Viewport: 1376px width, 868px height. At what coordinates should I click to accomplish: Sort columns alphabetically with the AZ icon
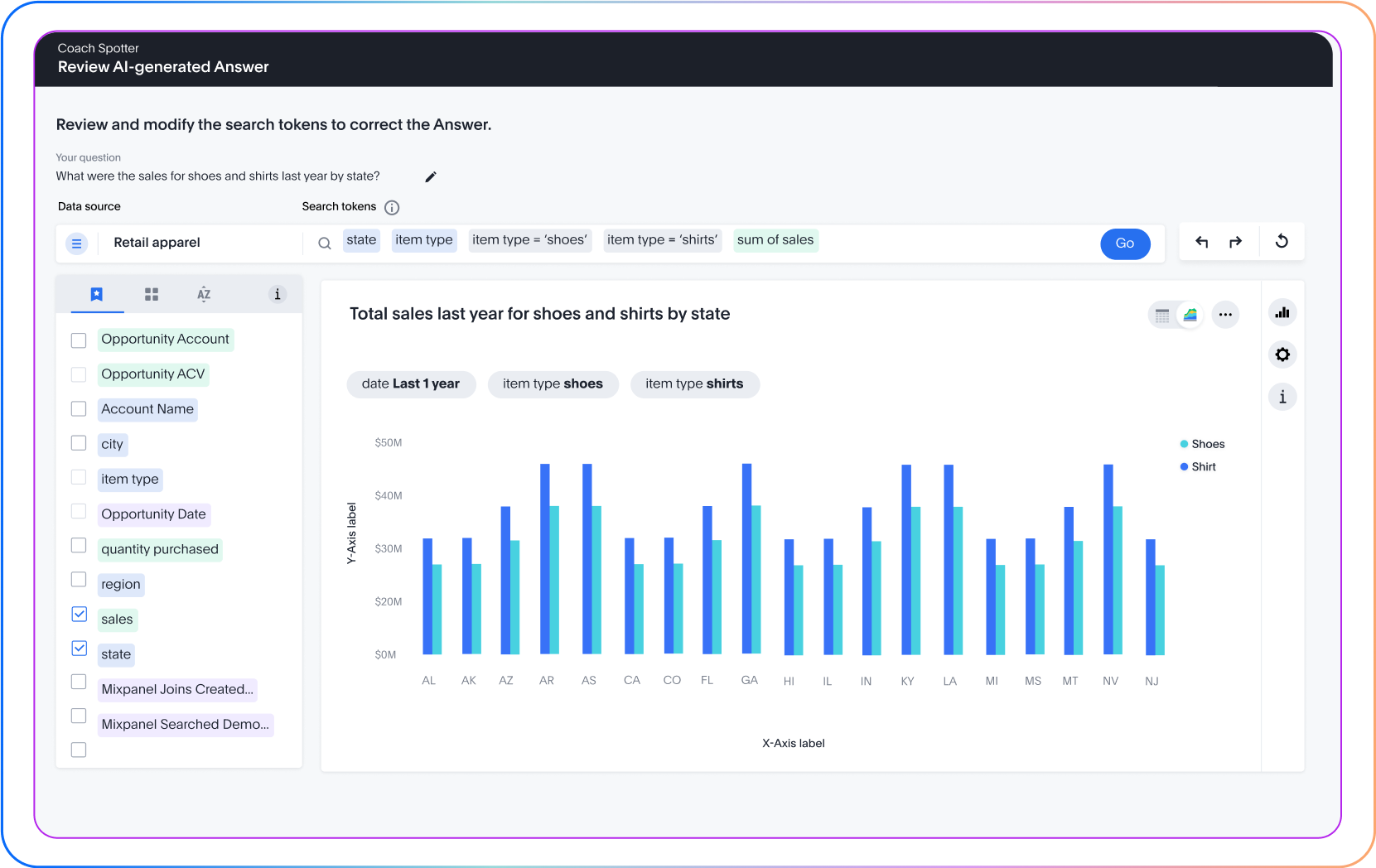point(204,294)
